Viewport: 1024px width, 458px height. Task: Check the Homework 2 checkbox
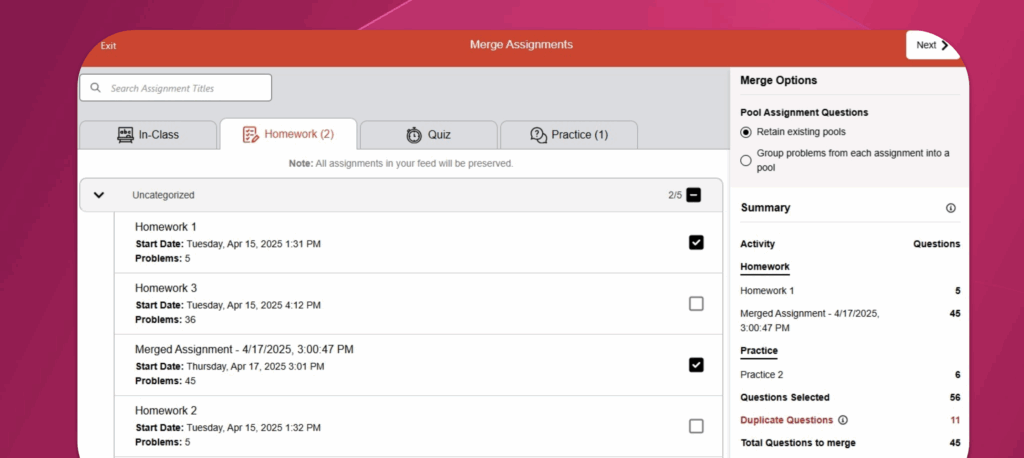click(x=696, y=426)
